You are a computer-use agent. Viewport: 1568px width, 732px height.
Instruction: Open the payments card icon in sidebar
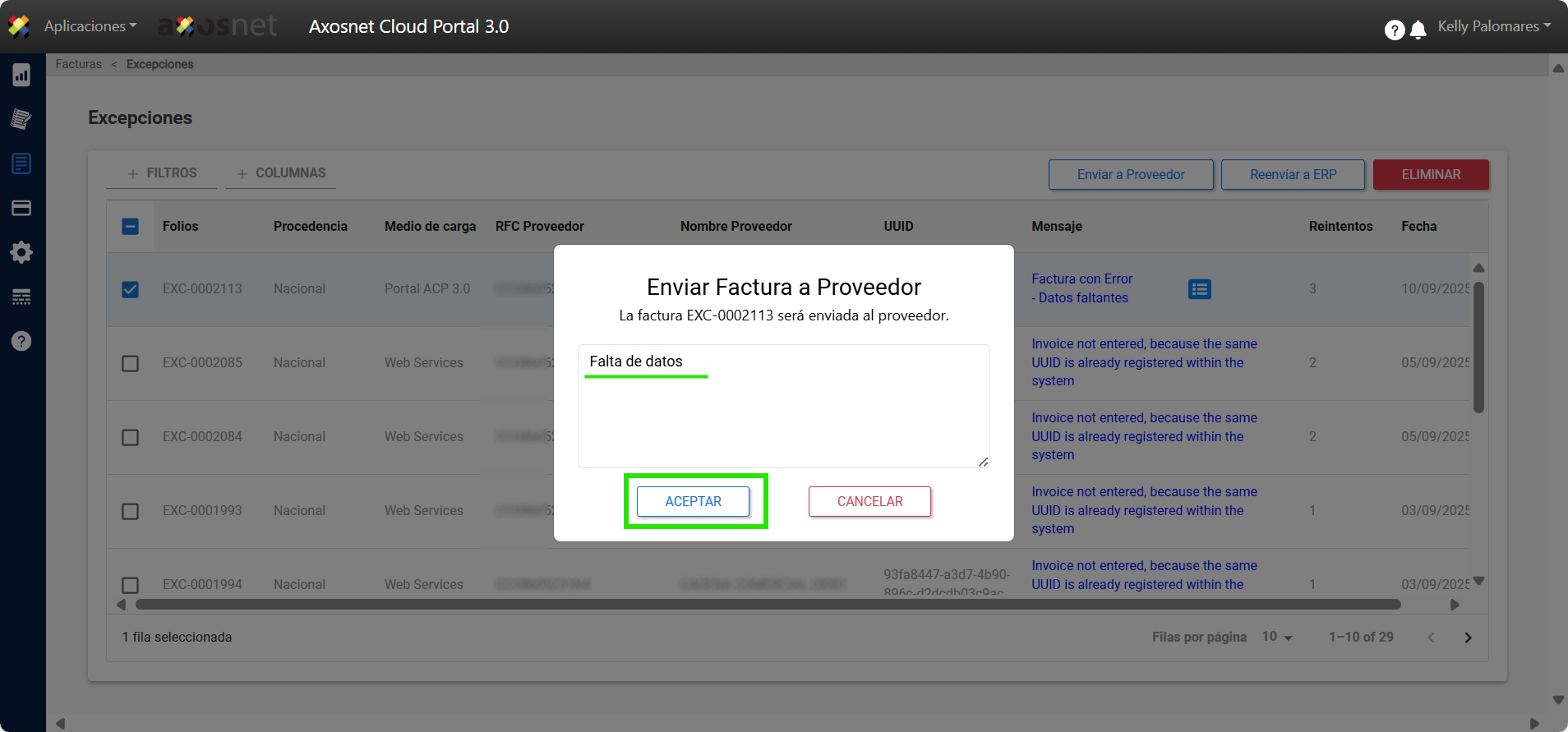click(x=21, y=208)
